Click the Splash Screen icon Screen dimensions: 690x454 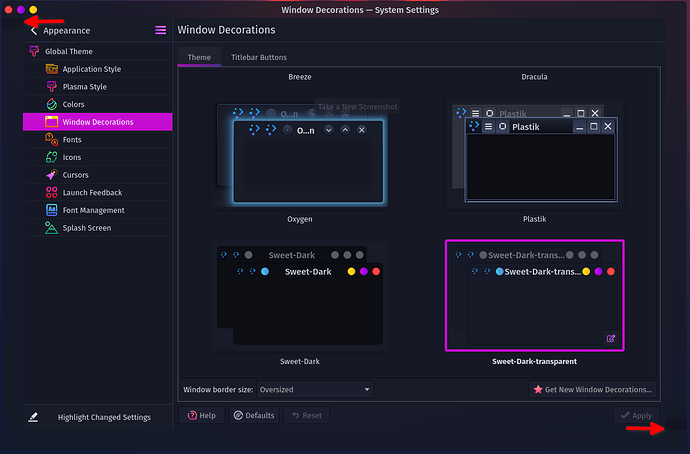(x=51, y=227)
